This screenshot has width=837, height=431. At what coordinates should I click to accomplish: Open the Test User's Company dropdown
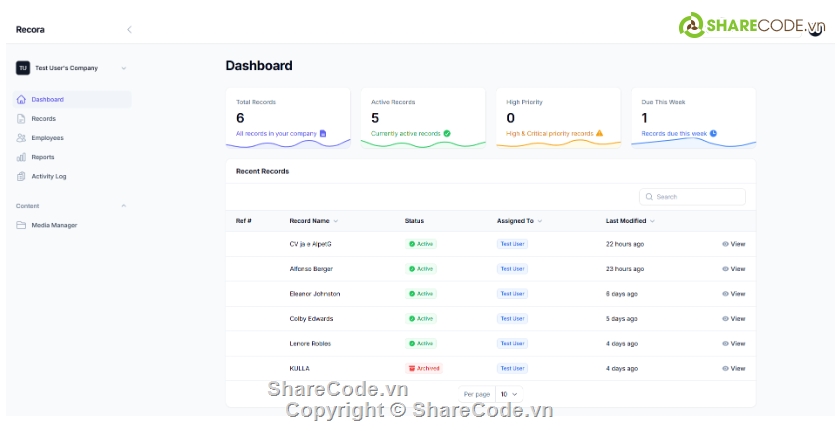[123, 68]
